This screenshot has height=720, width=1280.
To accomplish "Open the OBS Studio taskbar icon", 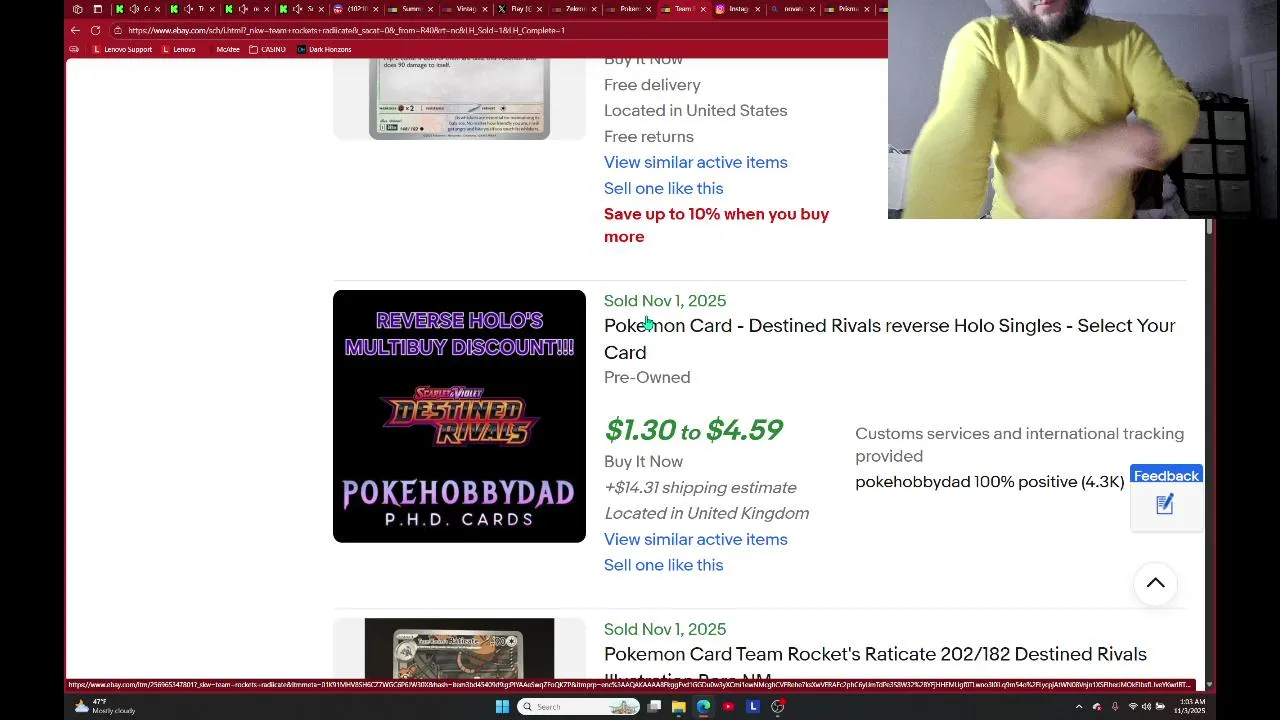I will [778, 707].
